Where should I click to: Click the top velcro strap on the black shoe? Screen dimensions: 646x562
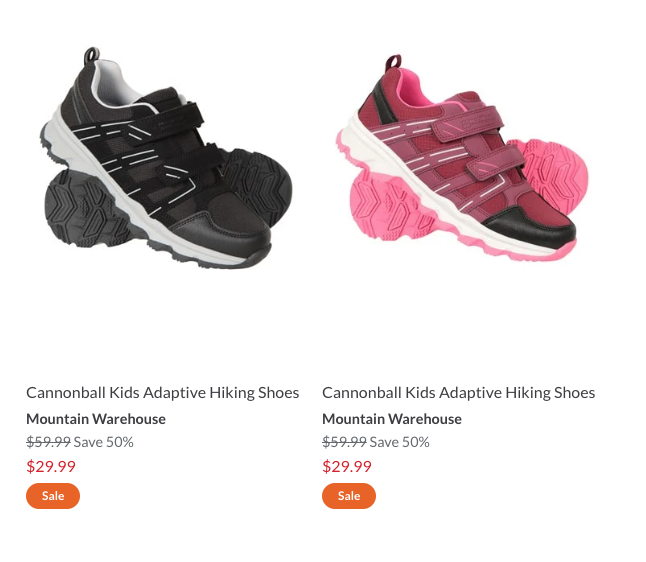170,118
